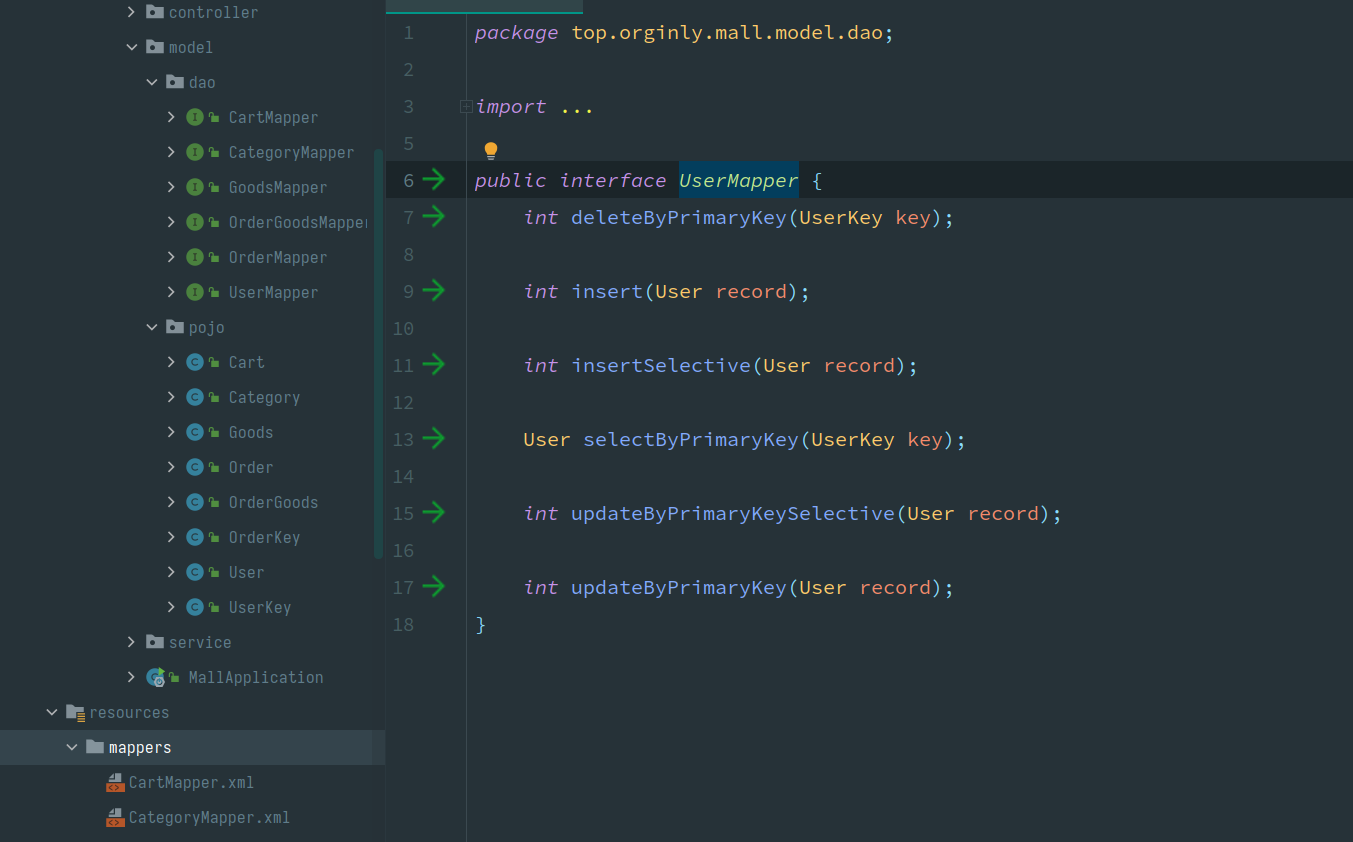Click the project tree vertical scrollbar
The image size is (1353, 842).
tap(378, 354)
